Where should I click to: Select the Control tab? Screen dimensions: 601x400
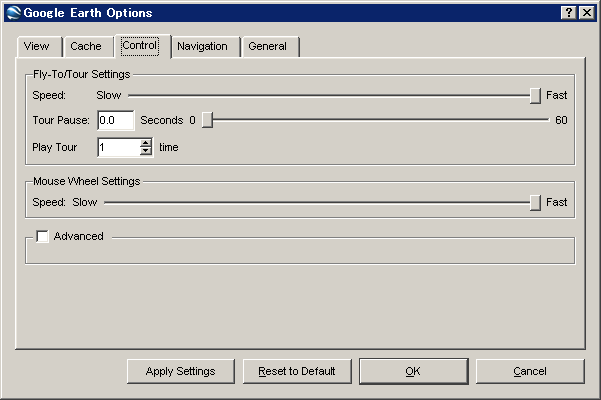139,46
